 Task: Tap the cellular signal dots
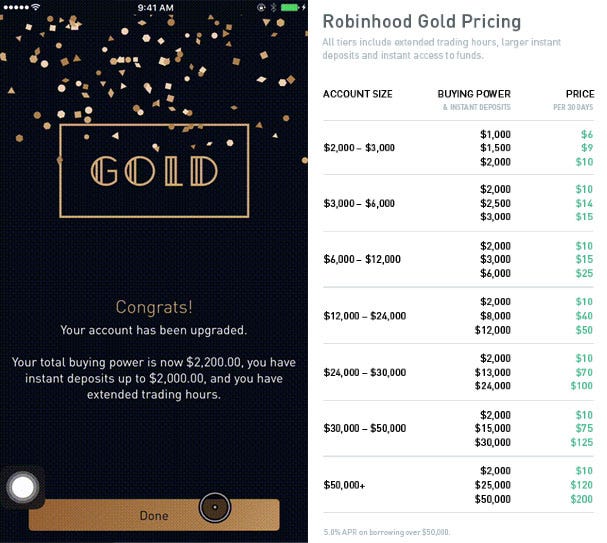pyautogui.click(x=16, y=7)
